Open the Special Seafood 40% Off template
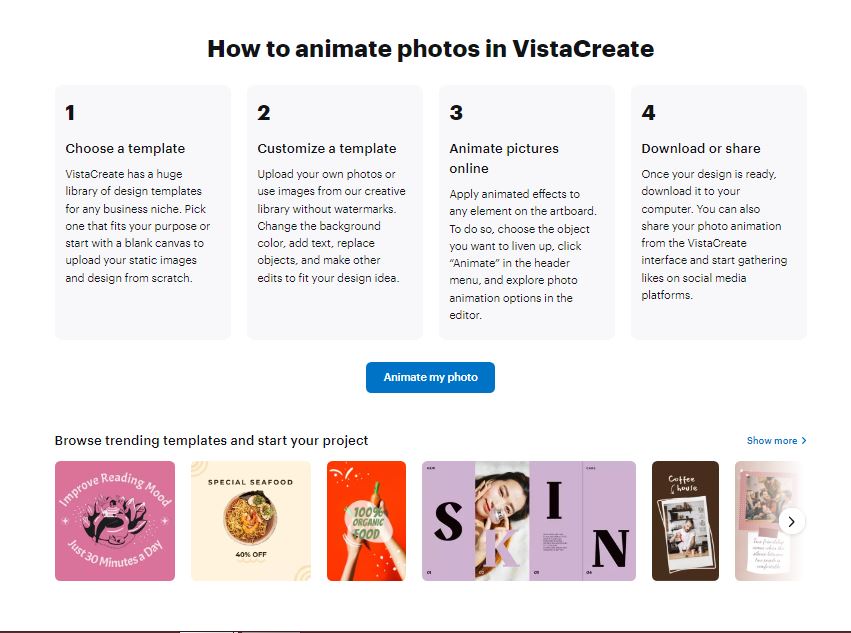Viewport: 851px width, 633px height. point(250,520)
